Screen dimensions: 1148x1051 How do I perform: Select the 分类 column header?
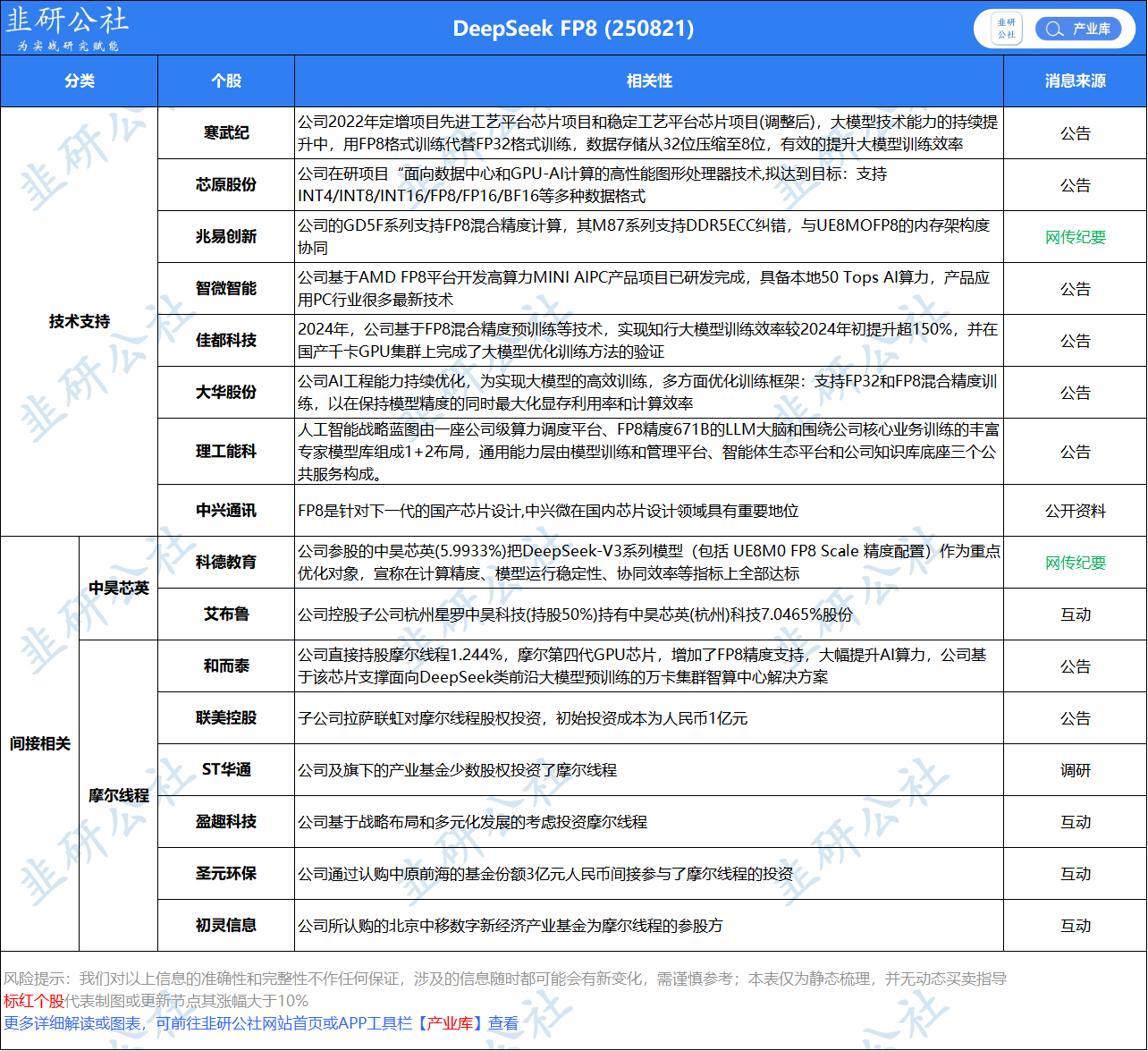tap(79, 81)
